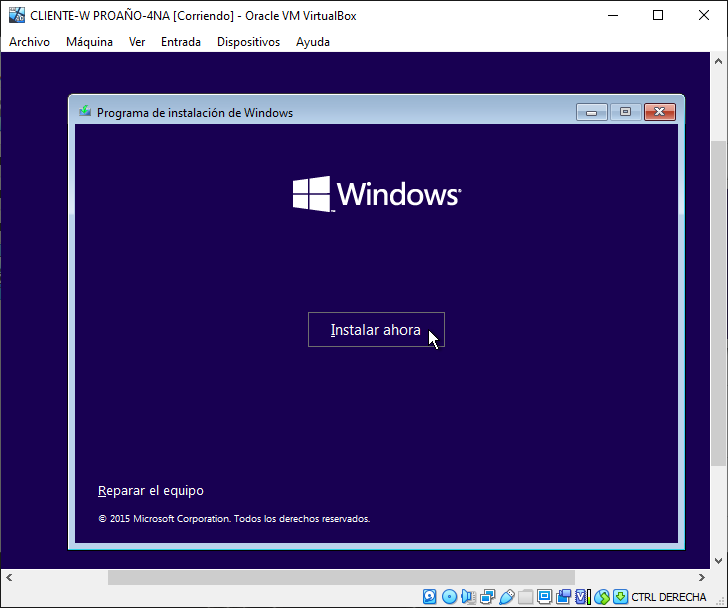This screenshot has height=608, width=728.
Task: Click the vertical scrollbar down arrow
Action: [718, 560]
